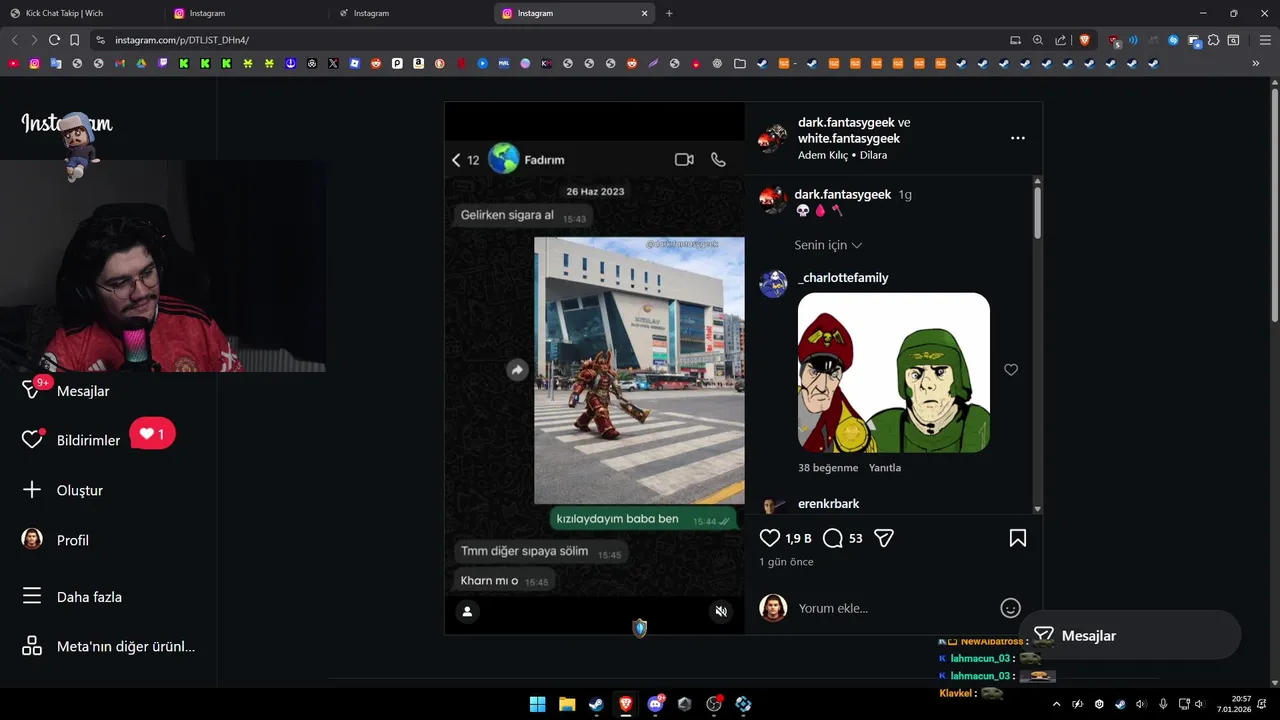
Task: Open Mesajlar in Instagram sidebar
Action: click(67, 391)
